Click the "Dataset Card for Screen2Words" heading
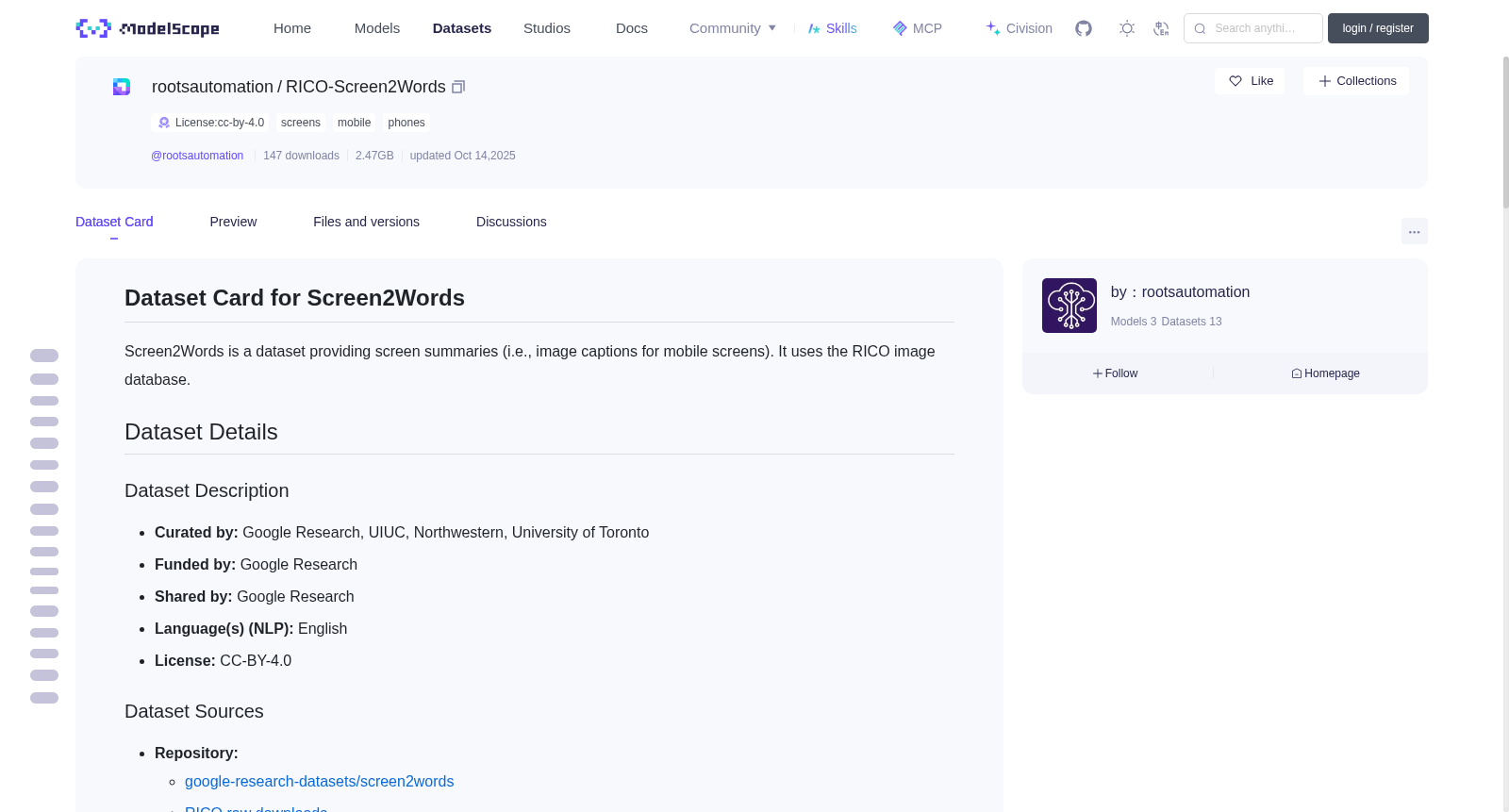1509x812 pixels. tap(294, 298)
